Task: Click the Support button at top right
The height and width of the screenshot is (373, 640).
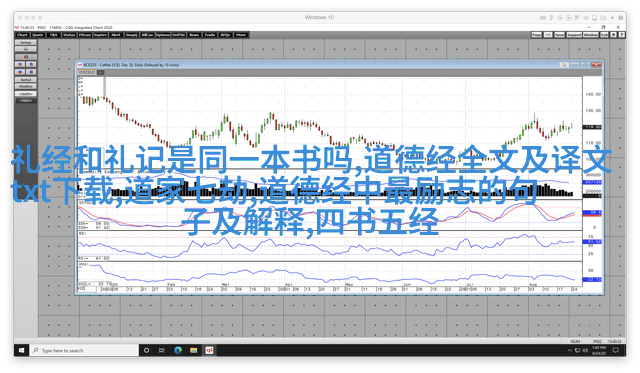Action: click(x=574, y=35)
